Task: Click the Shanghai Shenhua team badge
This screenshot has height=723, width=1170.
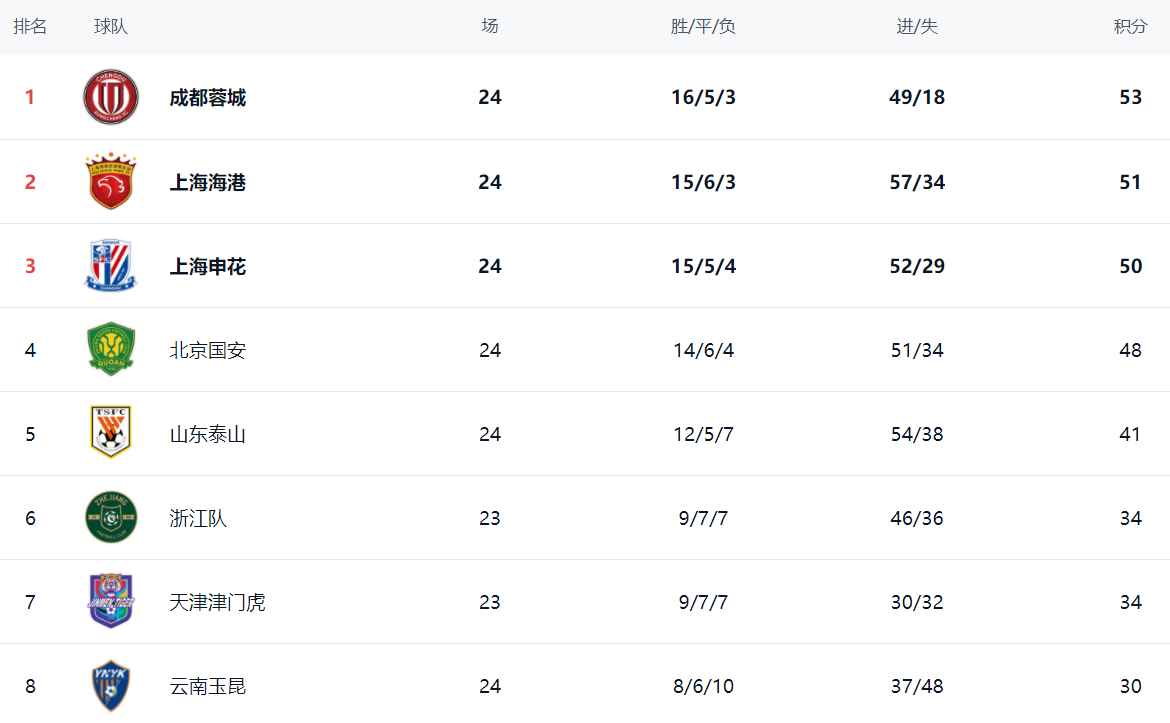Action: [x=110, y=266]
